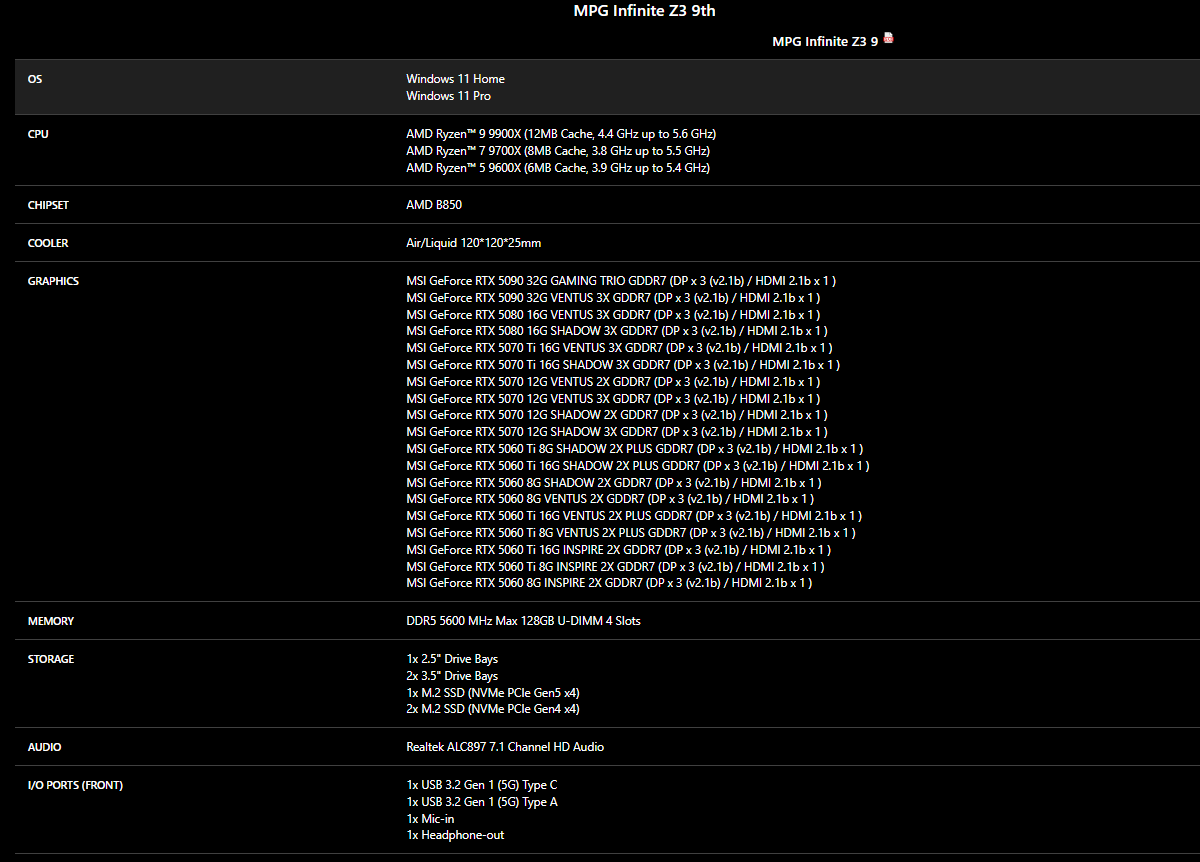The image size is (1200, 862).
Task: Click the MPG Infinite Z3 9th page title
Action: tap(644, 11)
